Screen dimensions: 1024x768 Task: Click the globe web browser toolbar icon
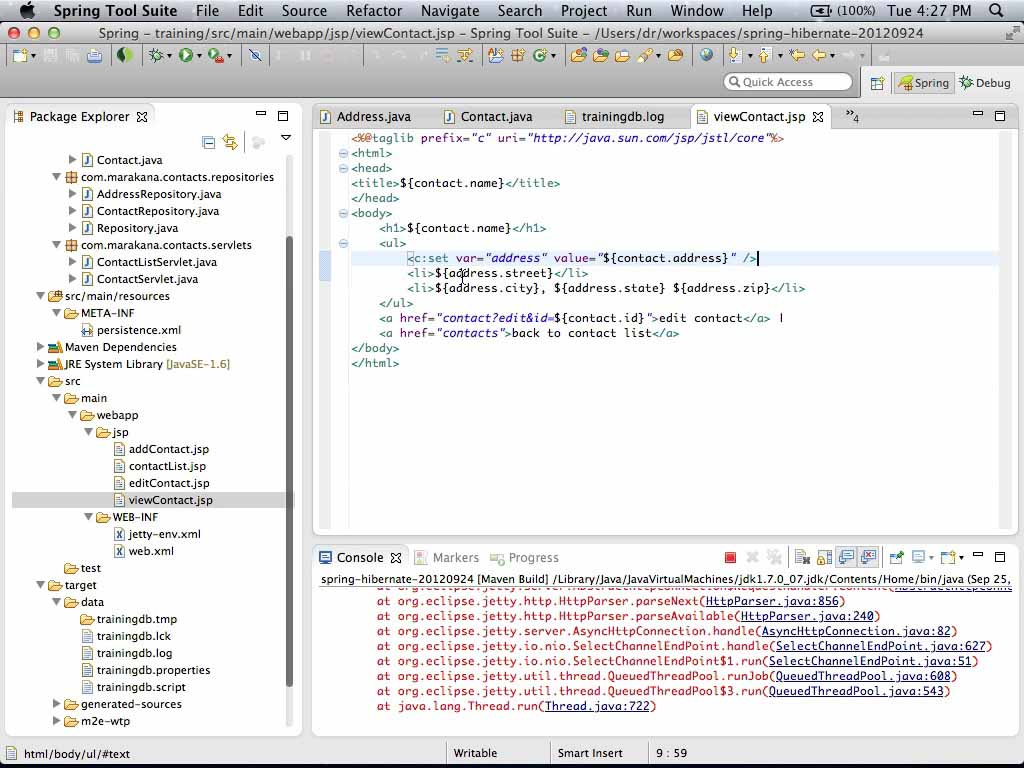(x=707, y=56)
